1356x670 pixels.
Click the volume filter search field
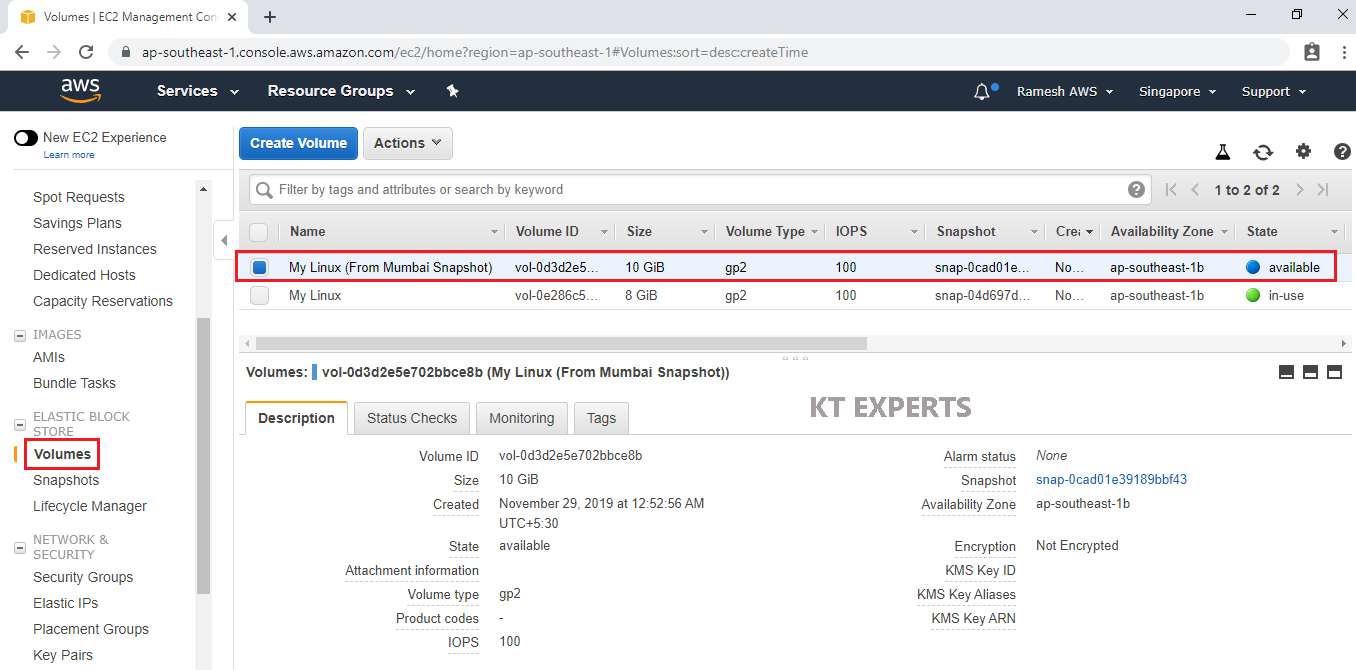698,189
